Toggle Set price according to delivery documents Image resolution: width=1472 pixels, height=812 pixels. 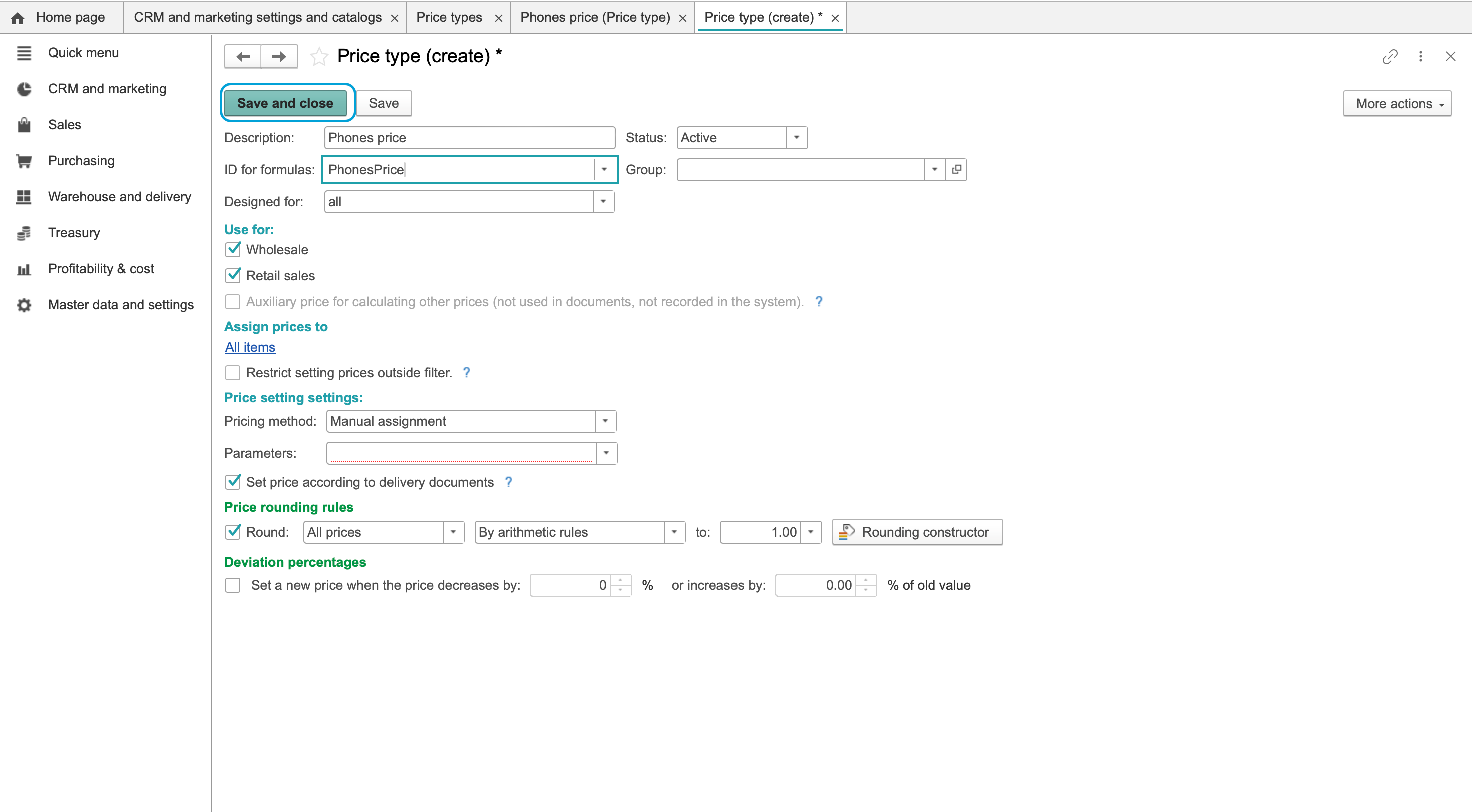pos(233,482)
